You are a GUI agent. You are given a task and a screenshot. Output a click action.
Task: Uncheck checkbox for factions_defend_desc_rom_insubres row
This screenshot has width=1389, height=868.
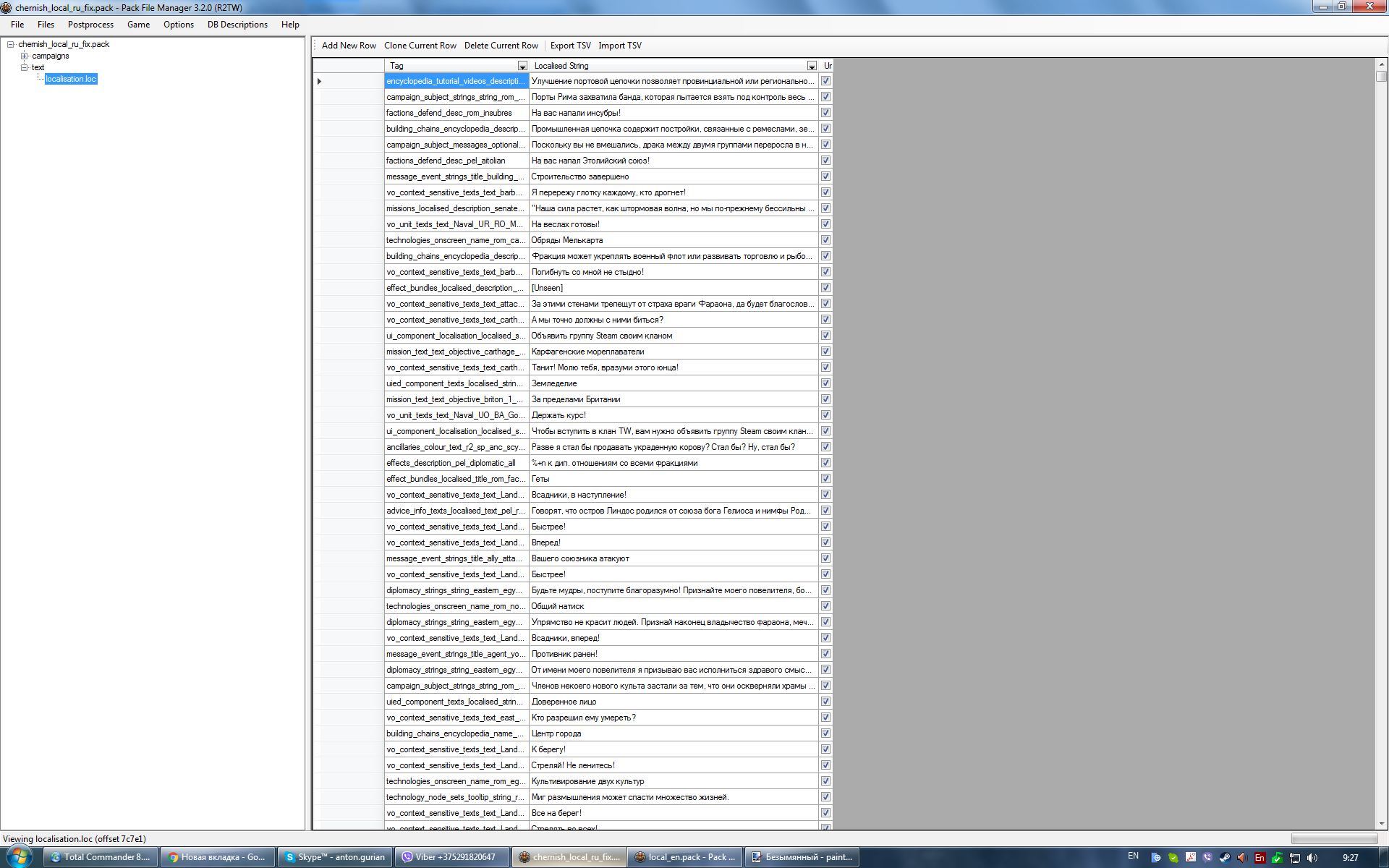[x=825, y=113]
